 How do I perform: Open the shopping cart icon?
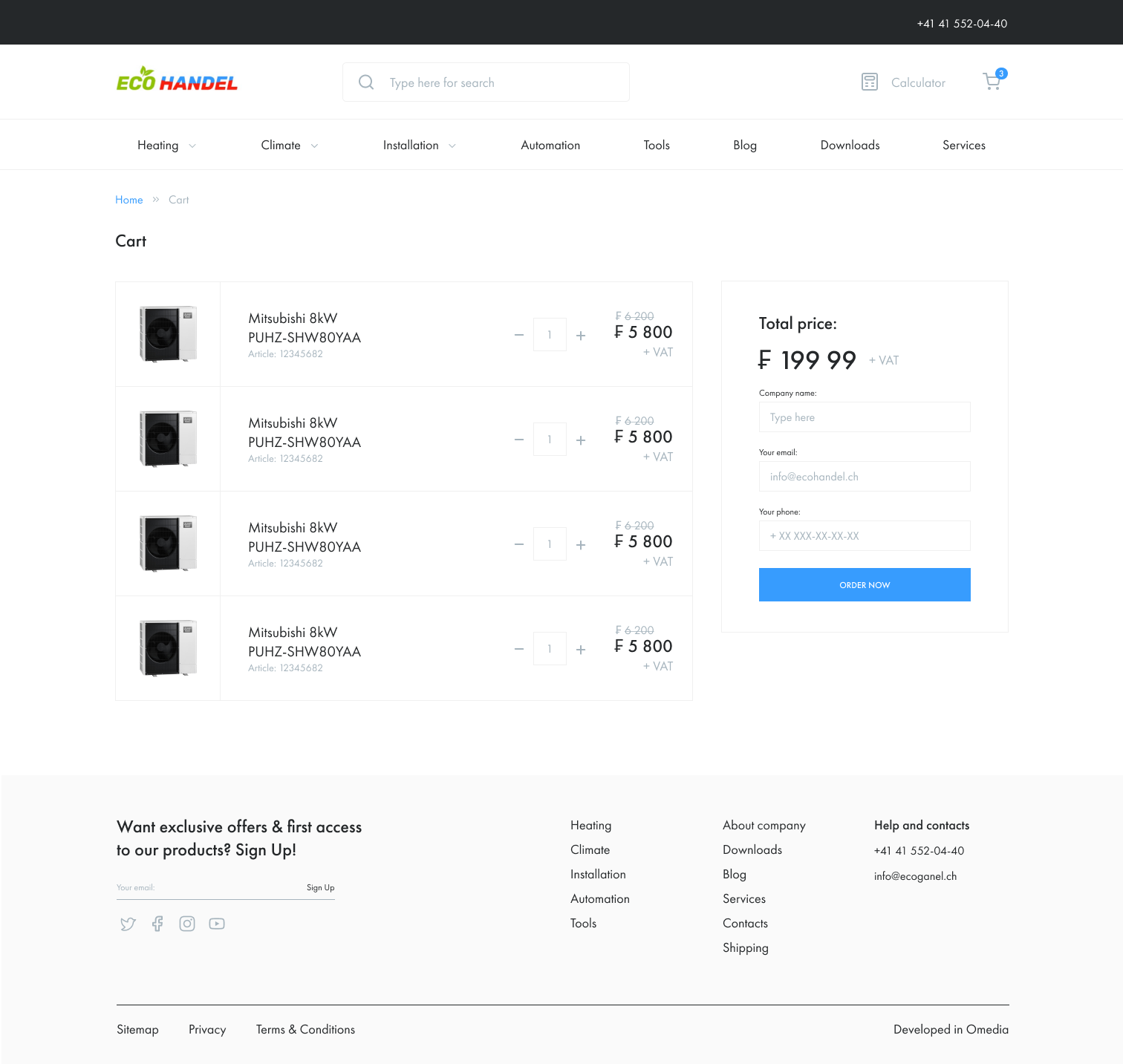[x=993, y=80]
